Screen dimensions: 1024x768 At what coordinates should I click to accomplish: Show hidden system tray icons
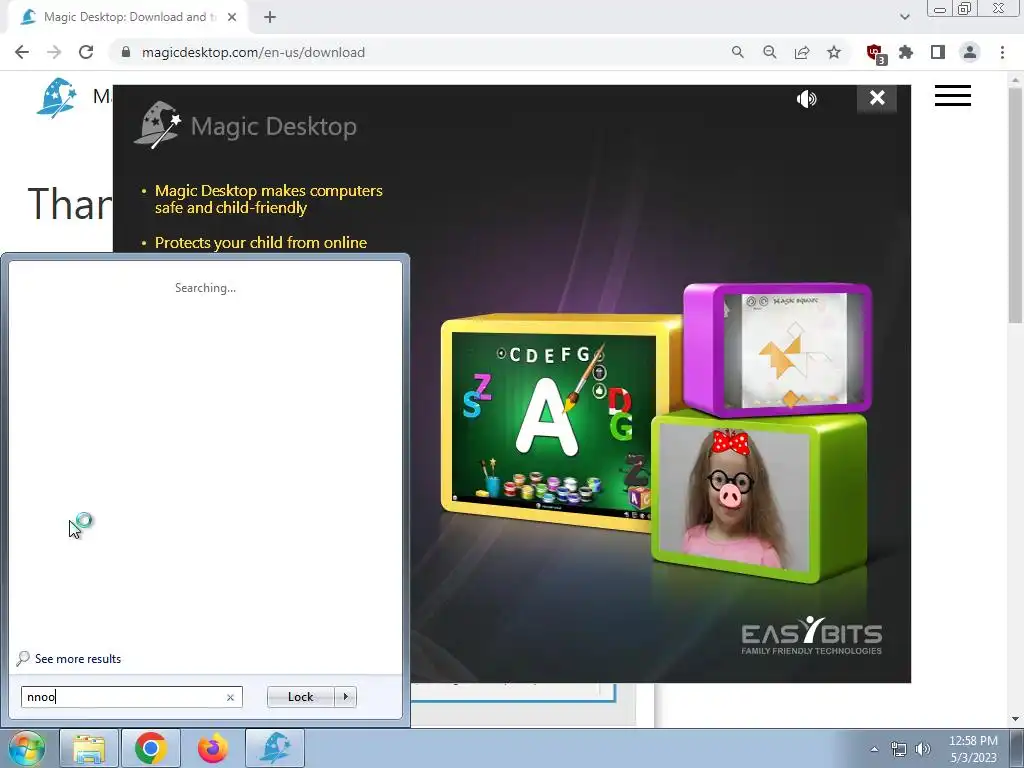(874, 749)
